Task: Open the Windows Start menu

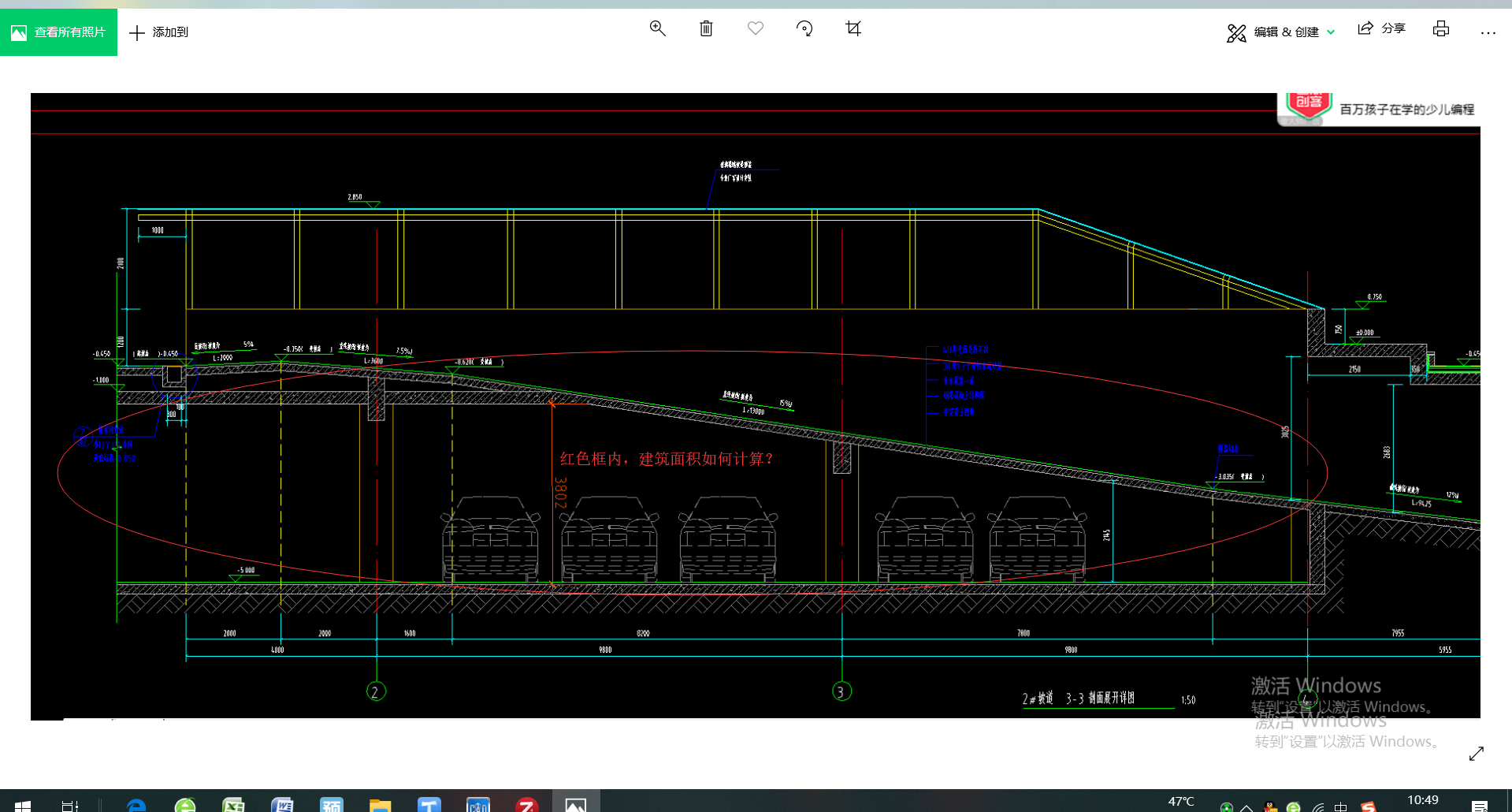Action: pos(23,805)
